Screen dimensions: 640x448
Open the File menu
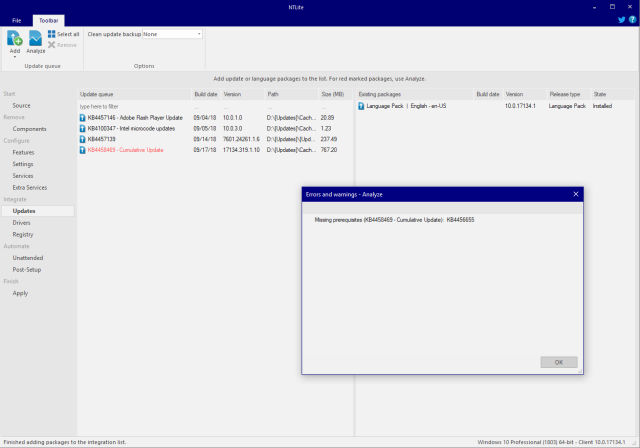16,19
